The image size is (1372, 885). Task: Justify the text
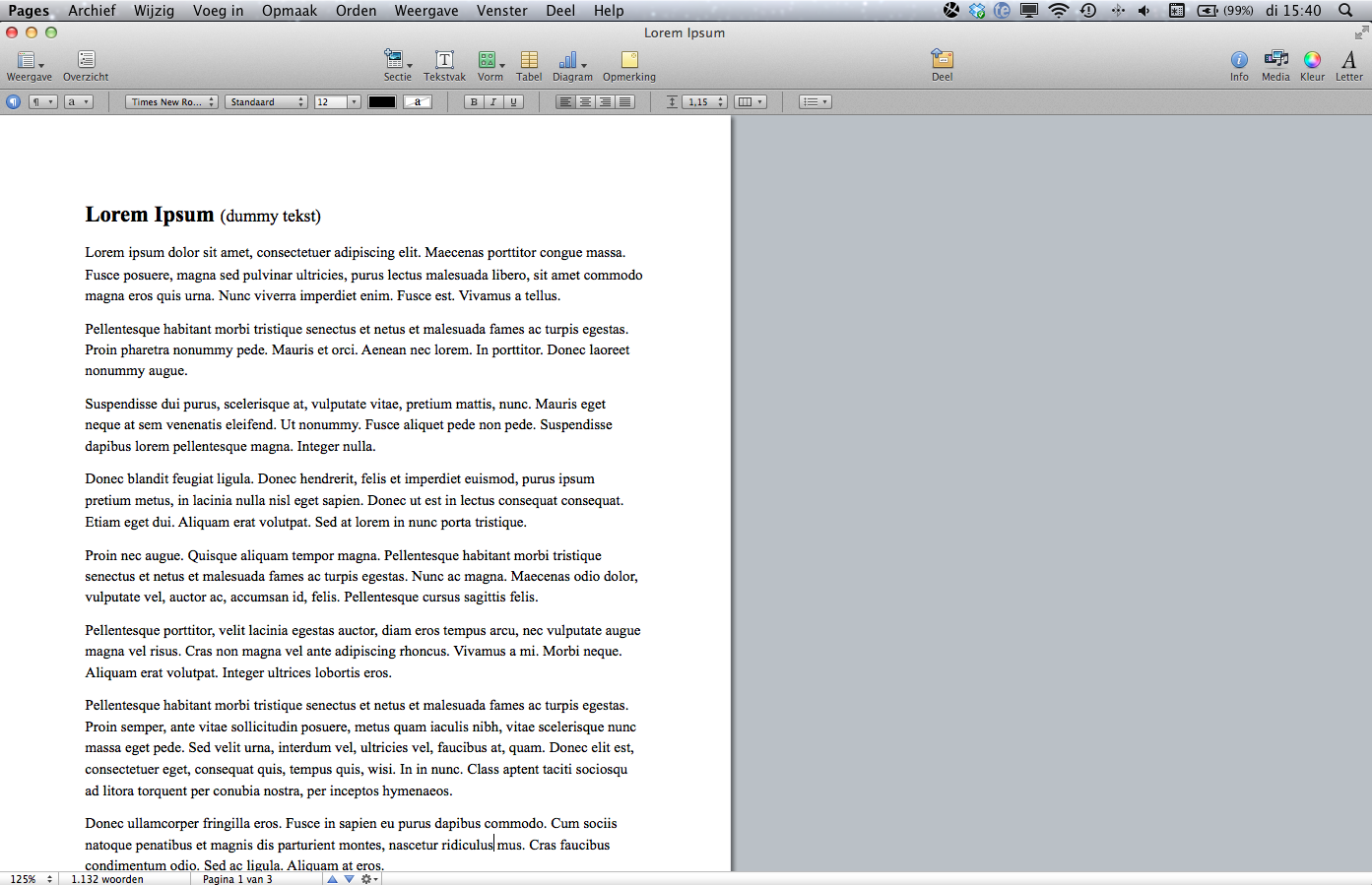[624, 101]
